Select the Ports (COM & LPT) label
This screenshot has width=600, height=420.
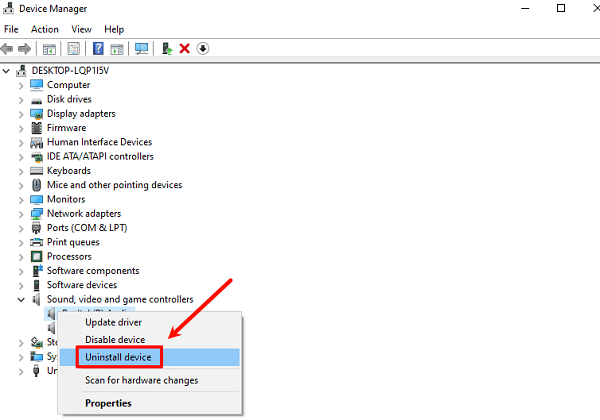click(x=87, y=228)
